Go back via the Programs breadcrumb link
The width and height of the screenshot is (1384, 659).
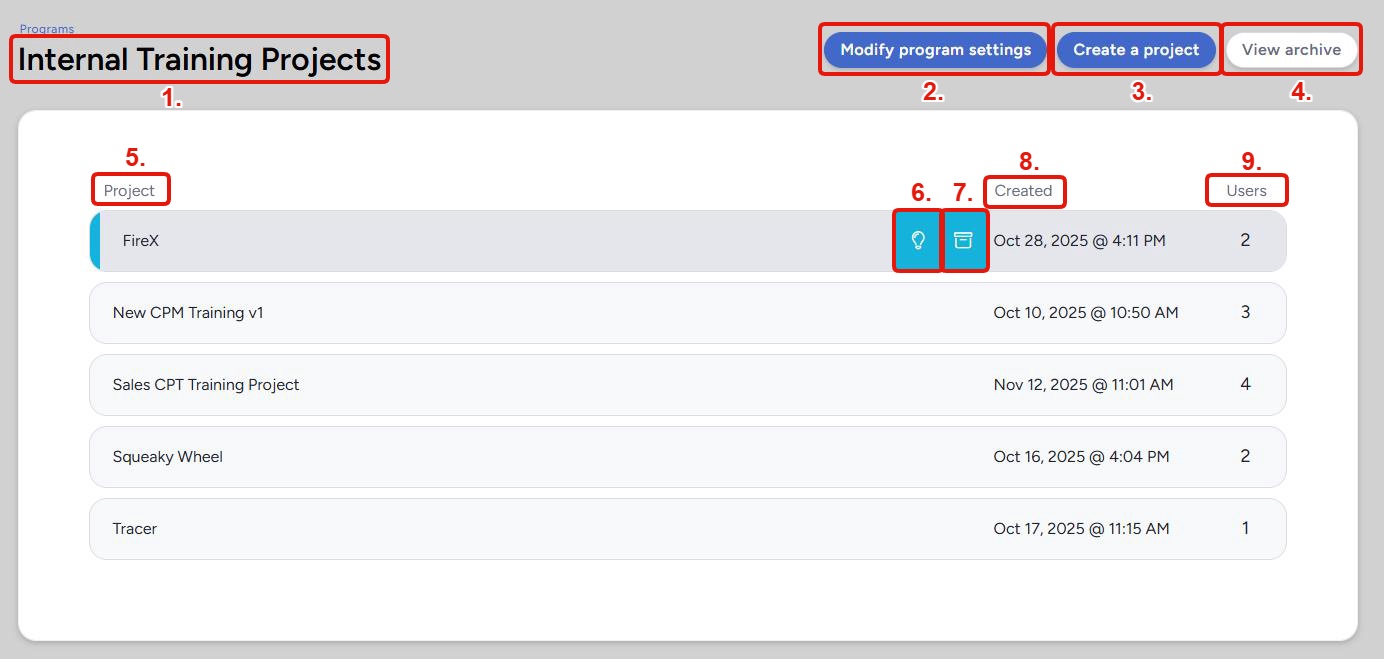[x=47, y=29]
